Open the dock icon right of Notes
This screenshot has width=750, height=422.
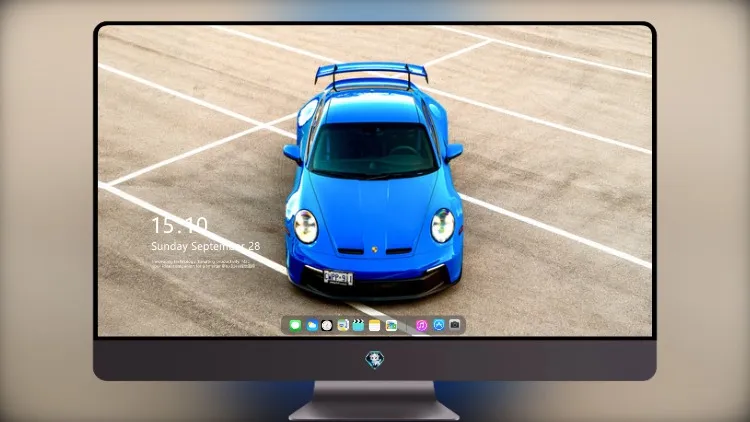(x=391, y=325)
